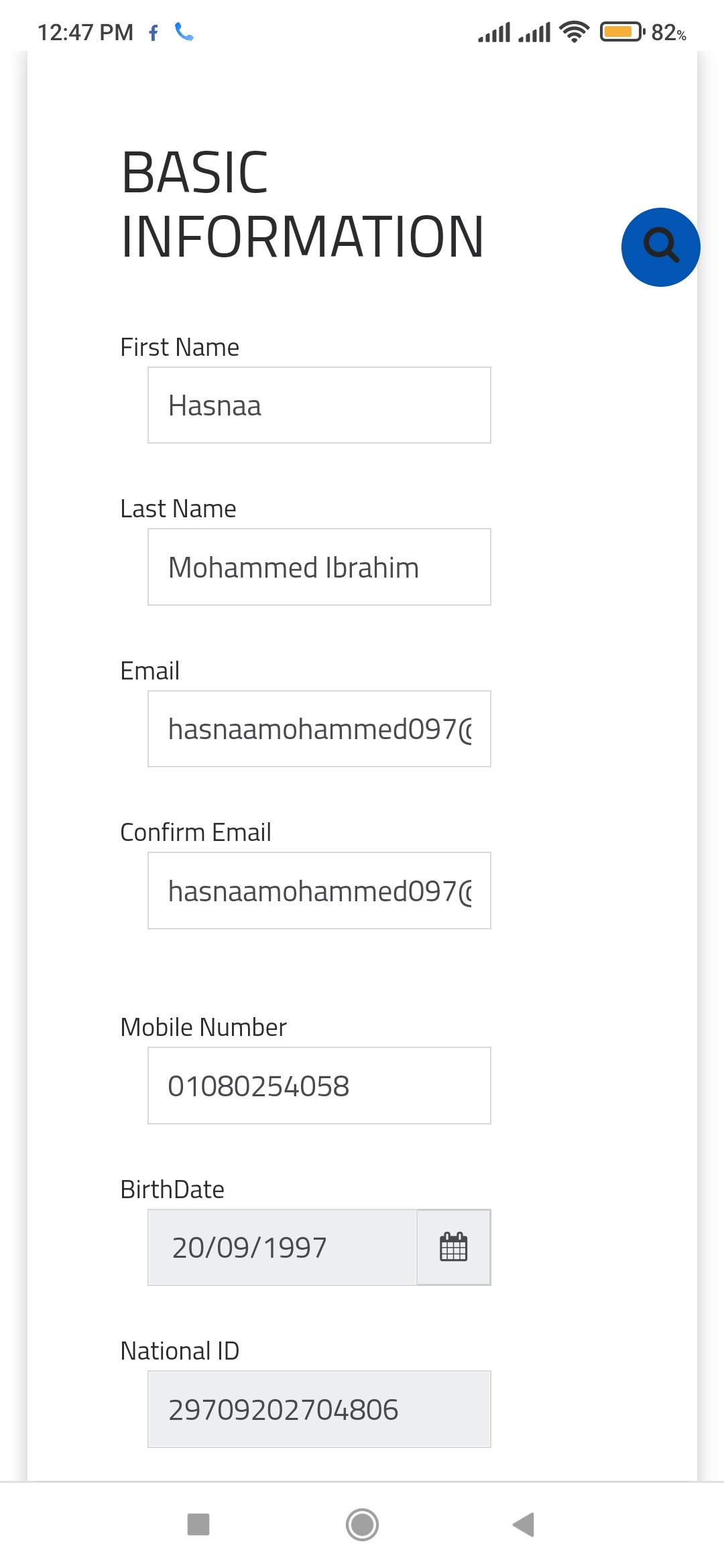Tap the 12:47 PM clock in status bar
724x1568 pixels.
(85, 32)
